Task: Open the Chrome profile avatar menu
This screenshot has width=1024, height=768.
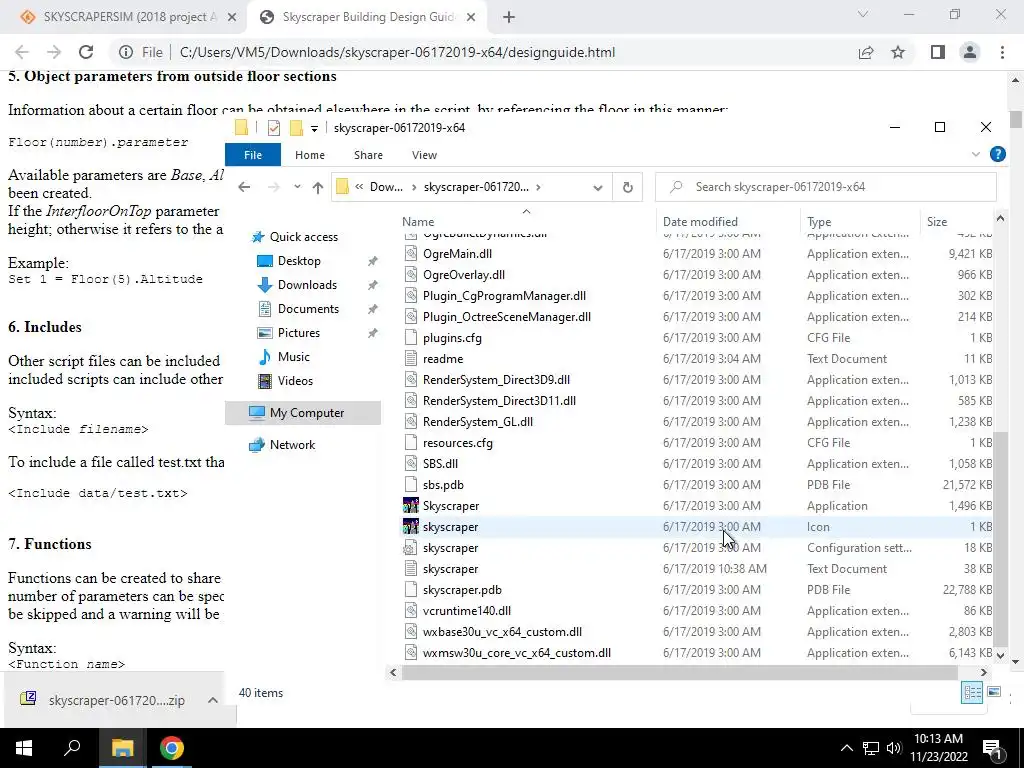Action: (x=970, y=52)
